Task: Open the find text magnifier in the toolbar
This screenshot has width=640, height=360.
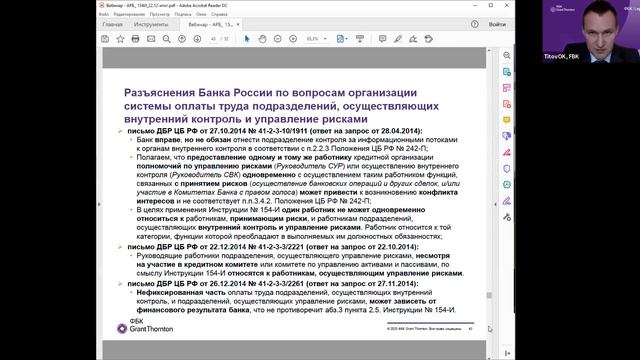Action: (167, 39)
